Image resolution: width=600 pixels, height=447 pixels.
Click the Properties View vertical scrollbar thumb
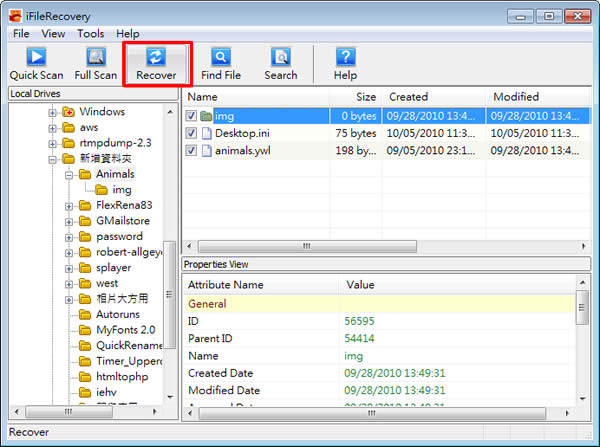pyautogui.click(x=582, y=308)
